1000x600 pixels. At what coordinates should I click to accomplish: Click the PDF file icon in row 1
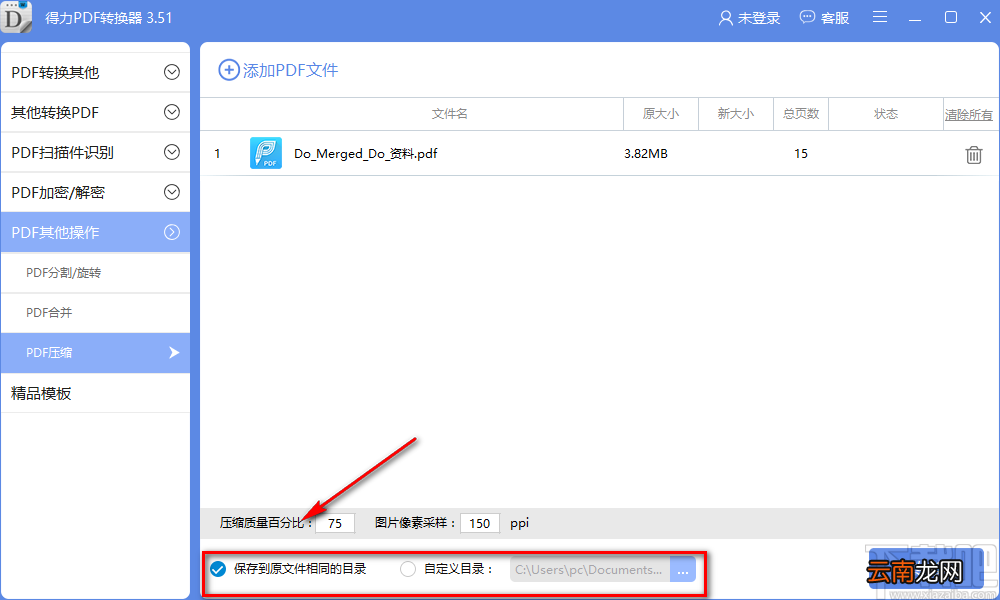(266, 153)
